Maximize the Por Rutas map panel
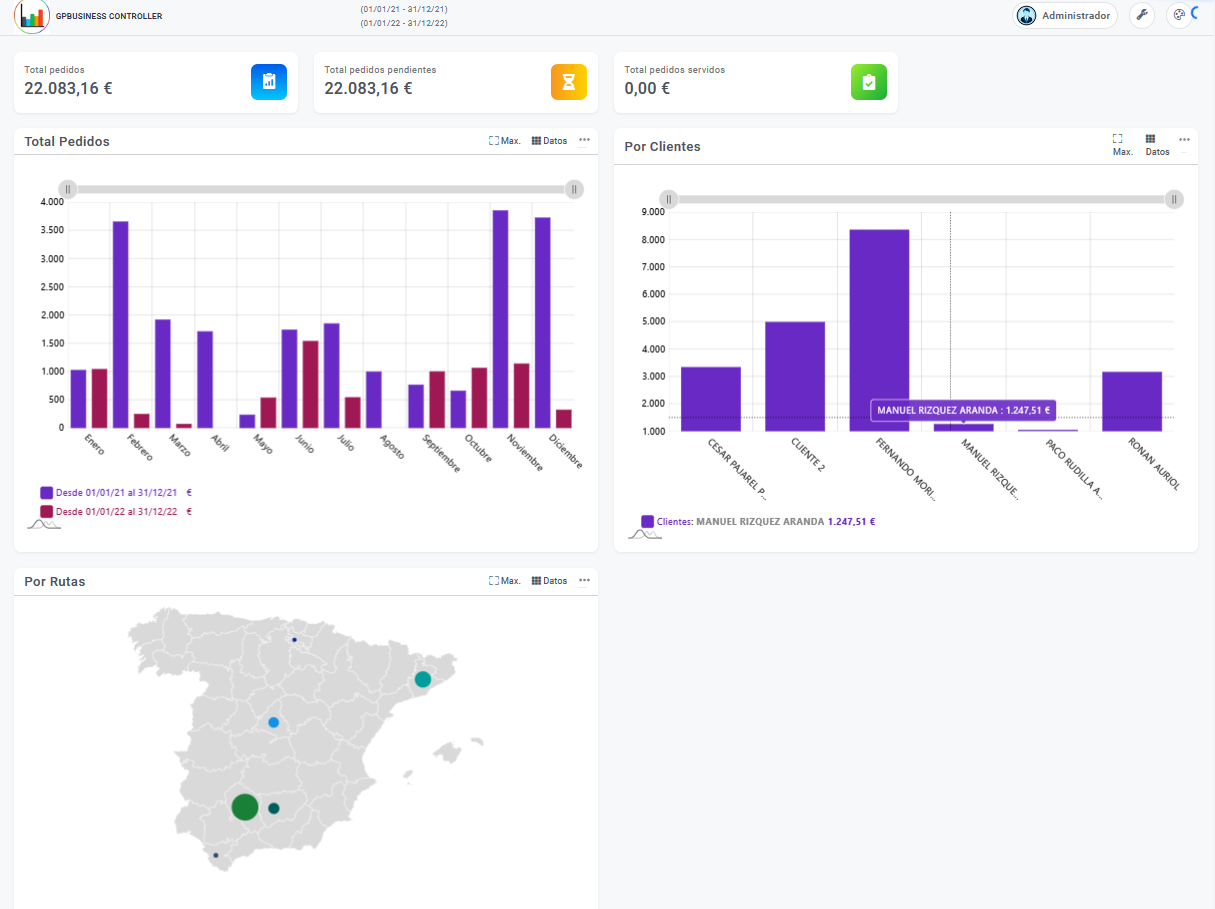The width and height of the screenshot is (1215, 909). click(x=504, y=581)
